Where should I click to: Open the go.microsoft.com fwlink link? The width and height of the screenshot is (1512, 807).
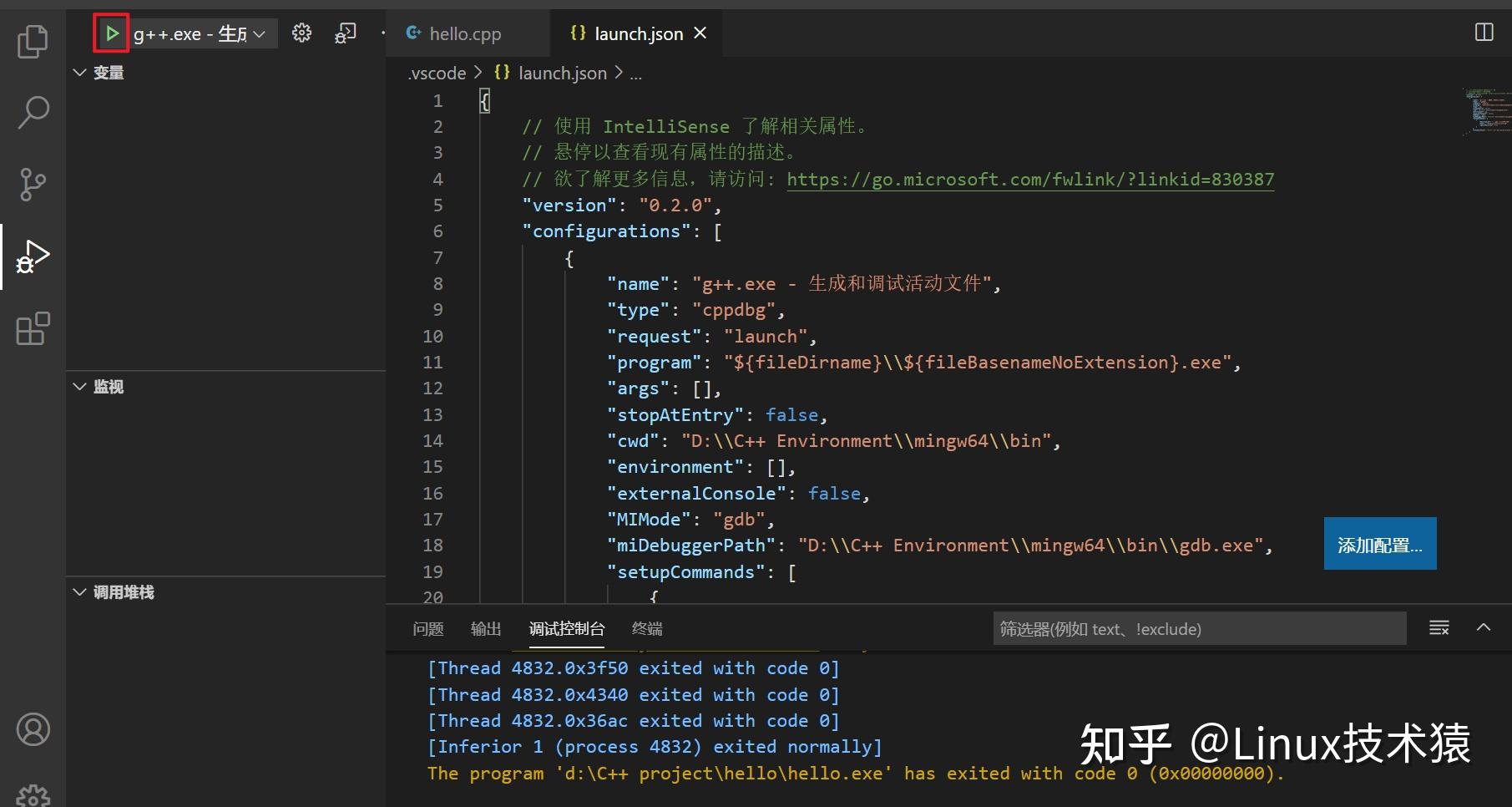[x=1029, y=179]
